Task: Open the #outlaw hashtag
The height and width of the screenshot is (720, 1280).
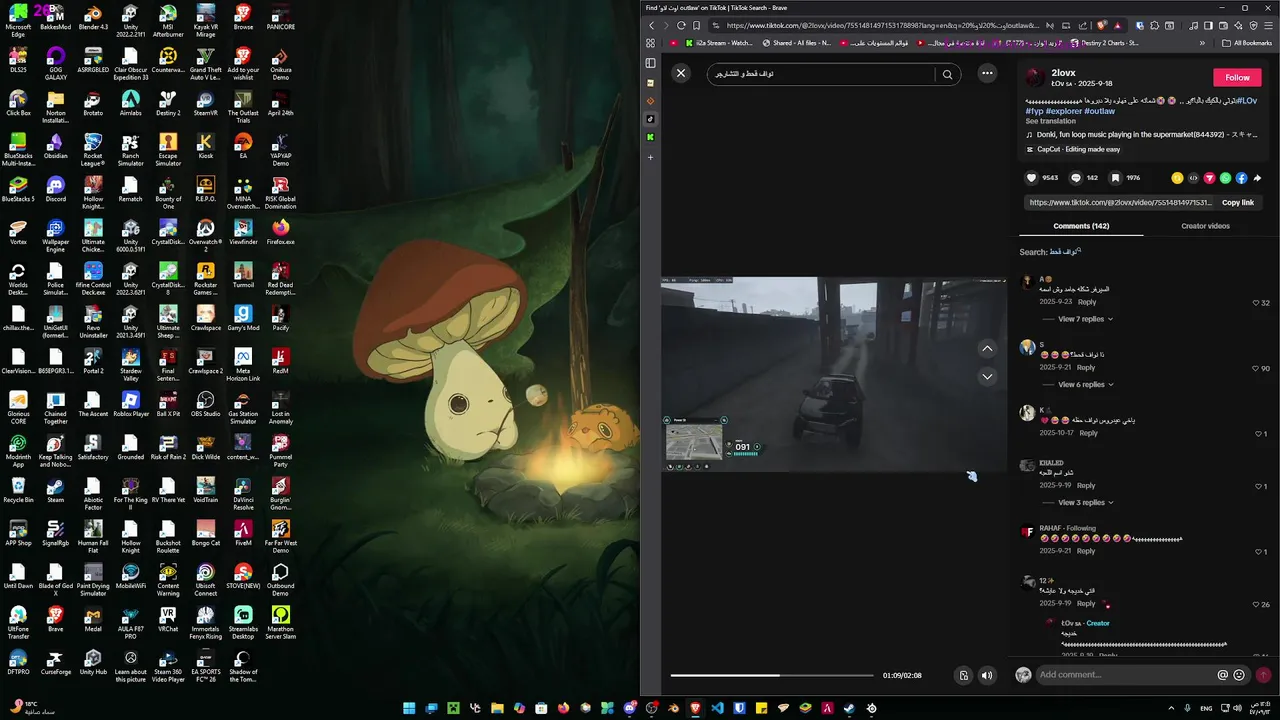Action: [x=1100, y=111]
